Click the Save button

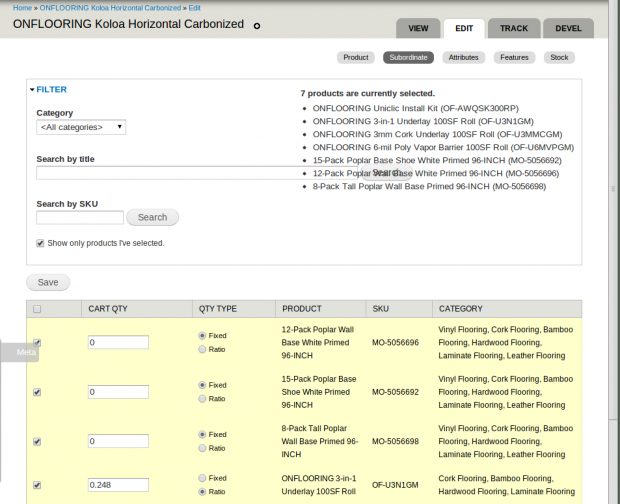point(47,283)
